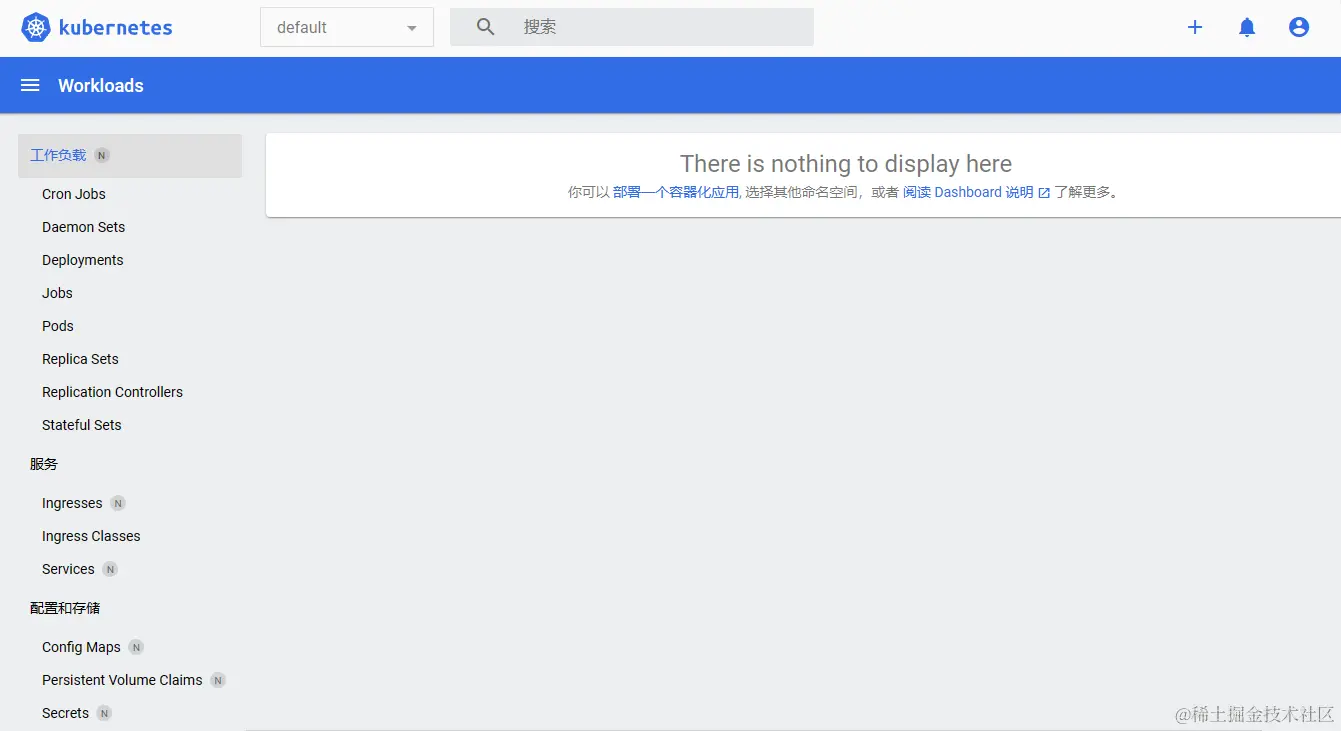The height and width of the screenshot is (731, 1341).
Task: Click the 服务 section heading
Action: pyautogui.click(x=44, y=464)
